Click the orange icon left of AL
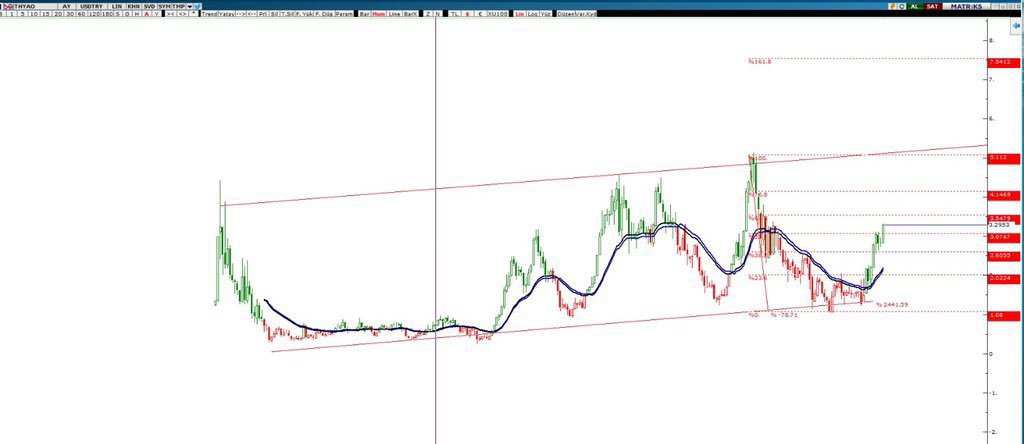The width and height of the screenshot is (1024, 444). (x=892, y=7)
